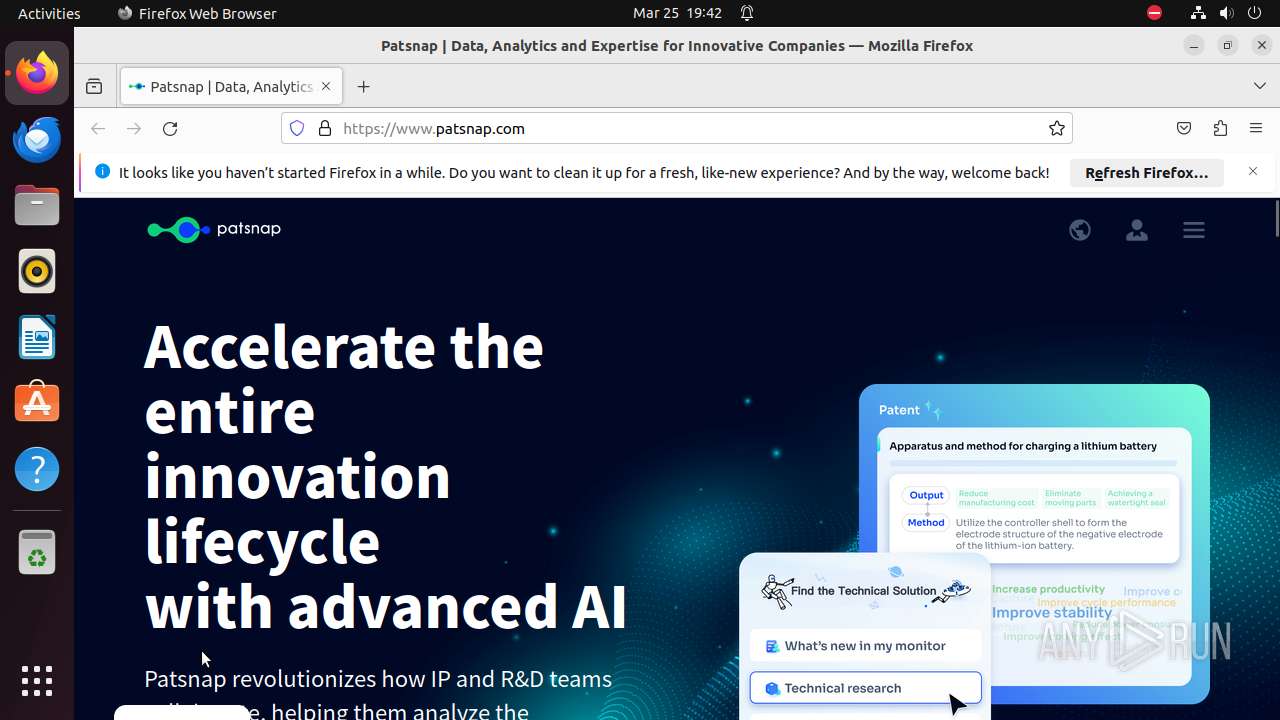Show Applications grid
The image size is (1280, 720).
(37, 681)
